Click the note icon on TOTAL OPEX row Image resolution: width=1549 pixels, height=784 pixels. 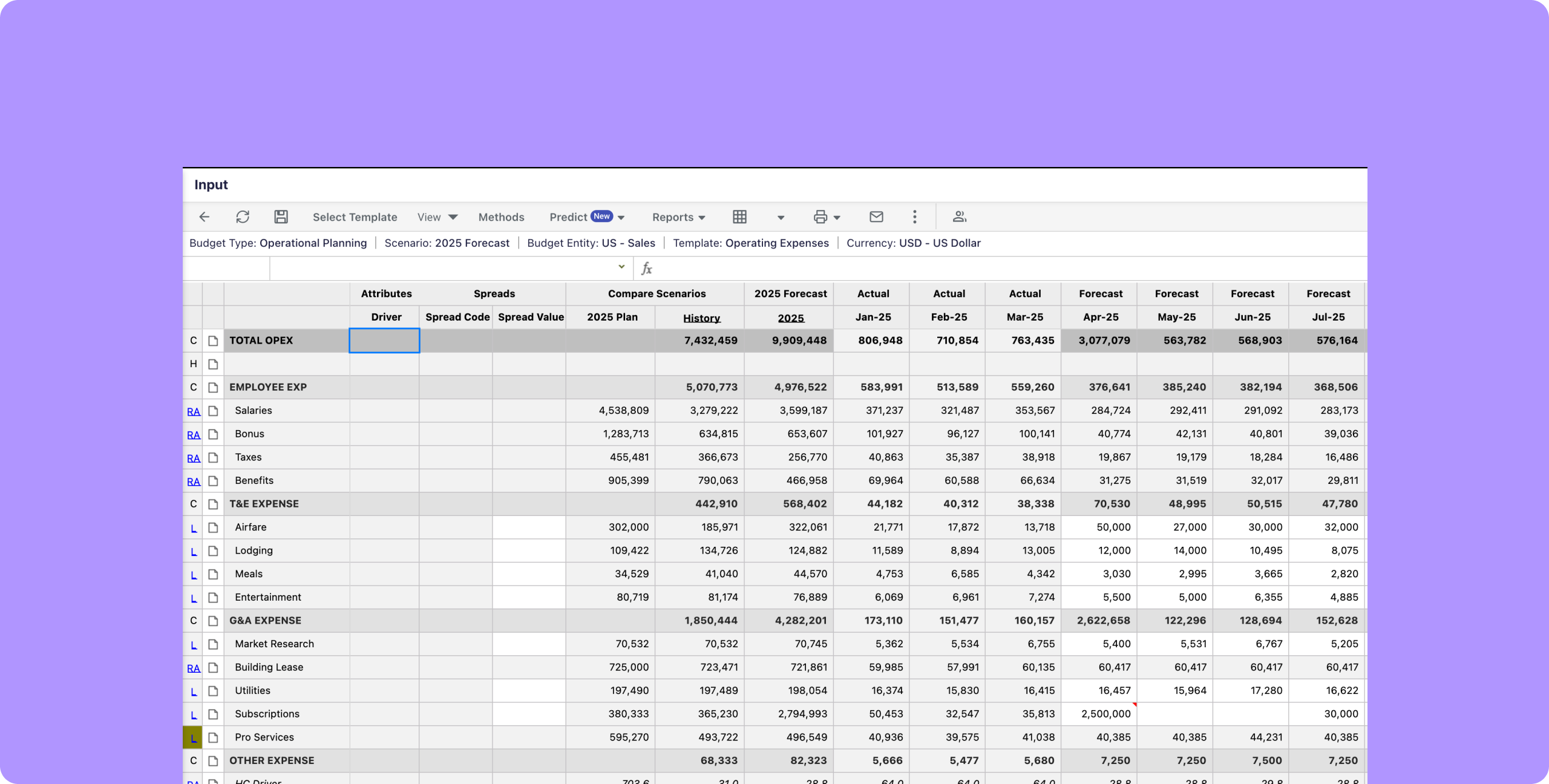tap(213, 341)
